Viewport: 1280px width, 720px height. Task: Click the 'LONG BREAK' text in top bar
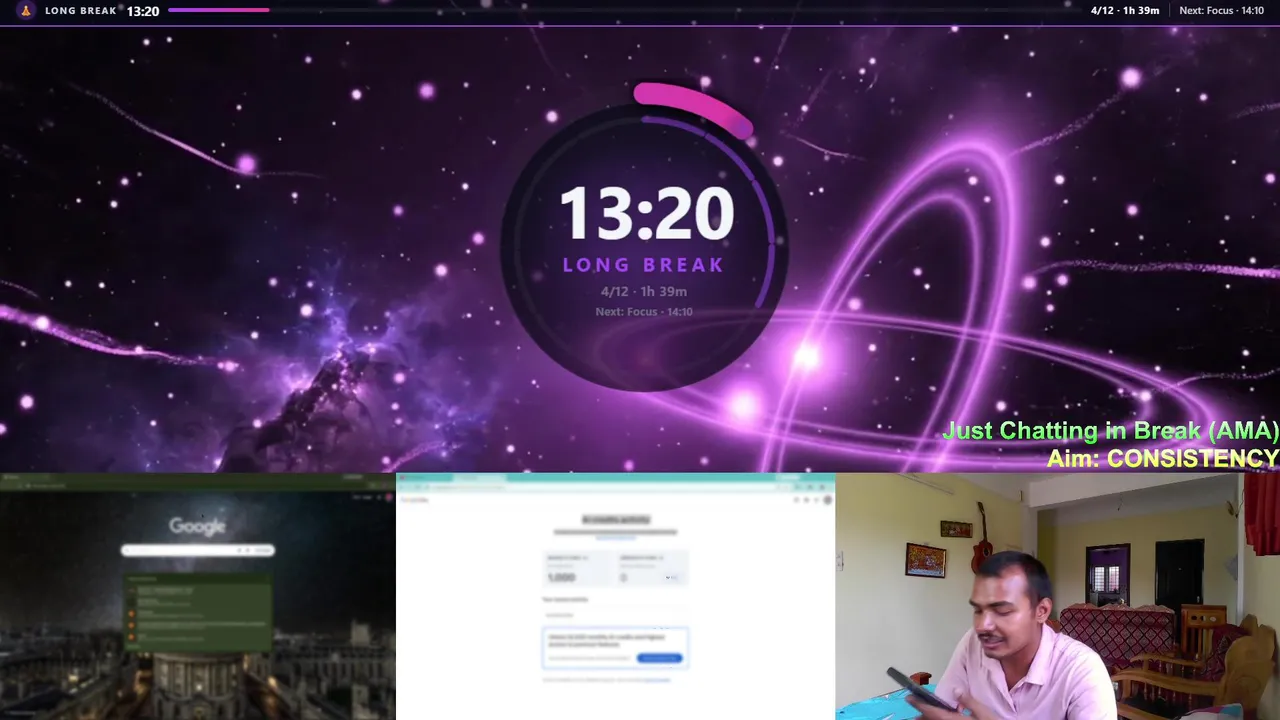click(x=81, y=11)
